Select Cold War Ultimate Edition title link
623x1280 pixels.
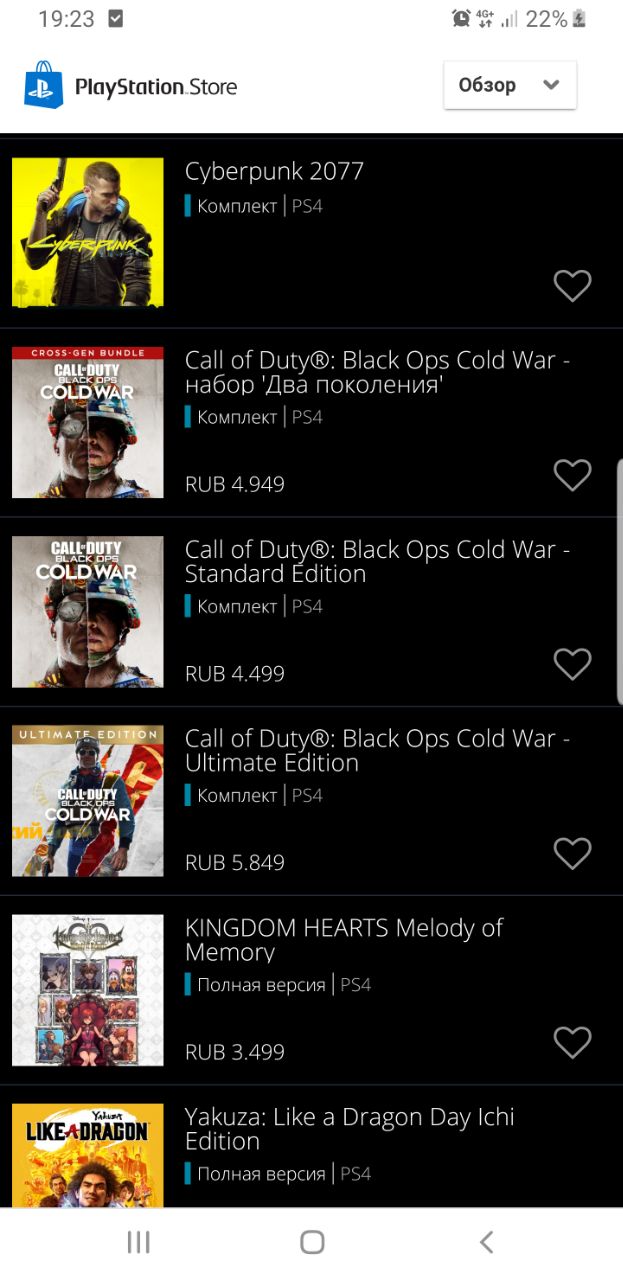pos(377,750)
